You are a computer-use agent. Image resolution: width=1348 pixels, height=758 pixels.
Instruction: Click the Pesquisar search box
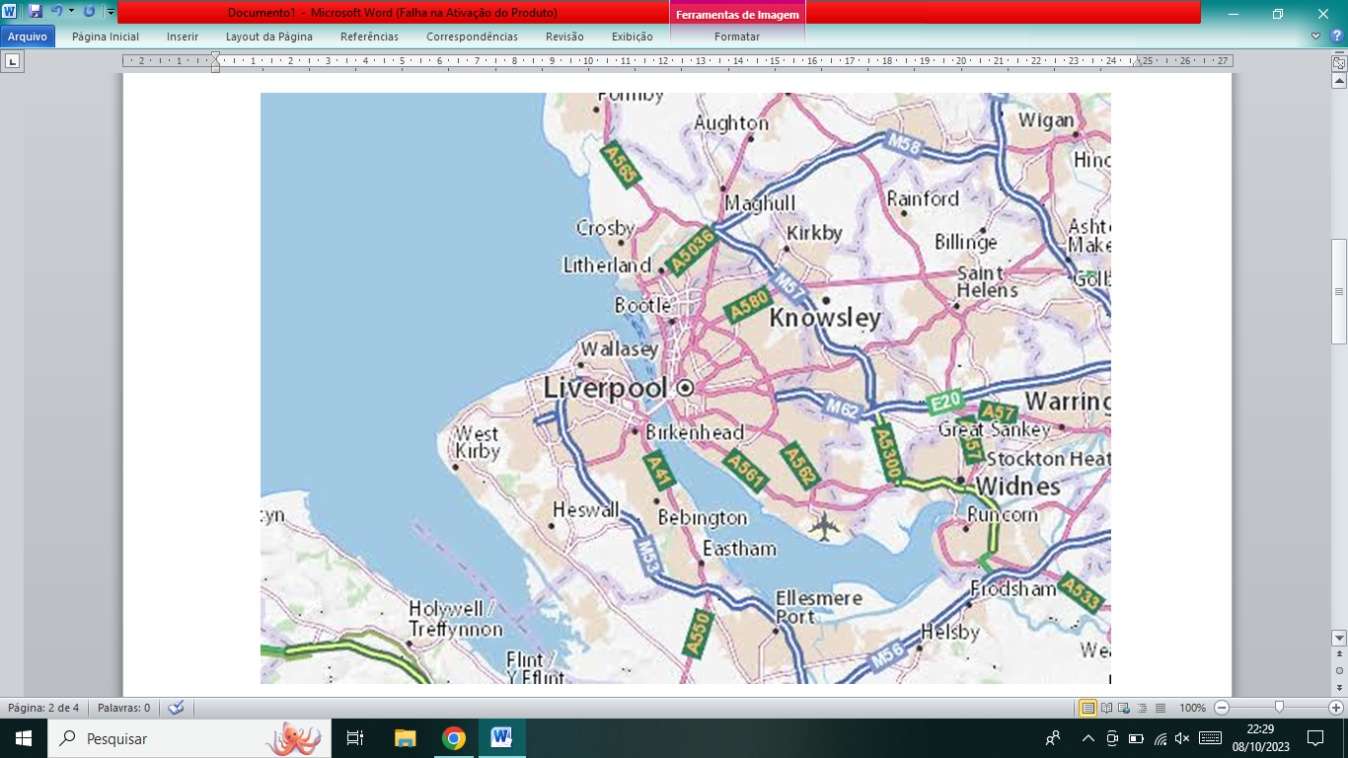coord(189,739)
